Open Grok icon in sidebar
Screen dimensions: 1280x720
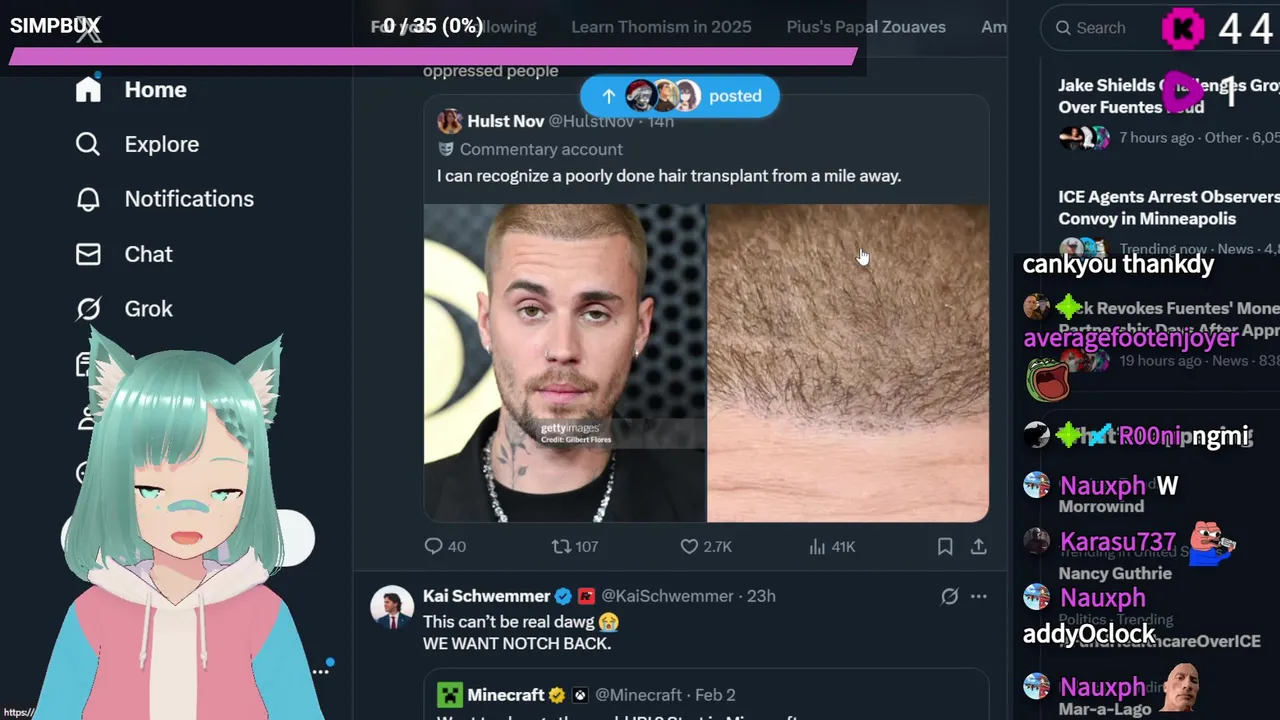88,309
